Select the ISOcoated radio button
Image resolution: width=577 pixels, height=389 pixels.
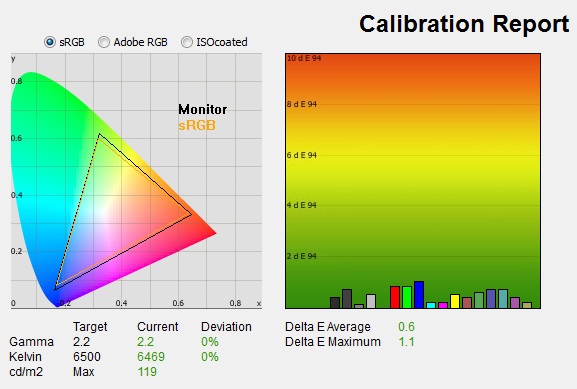[187, 42]
